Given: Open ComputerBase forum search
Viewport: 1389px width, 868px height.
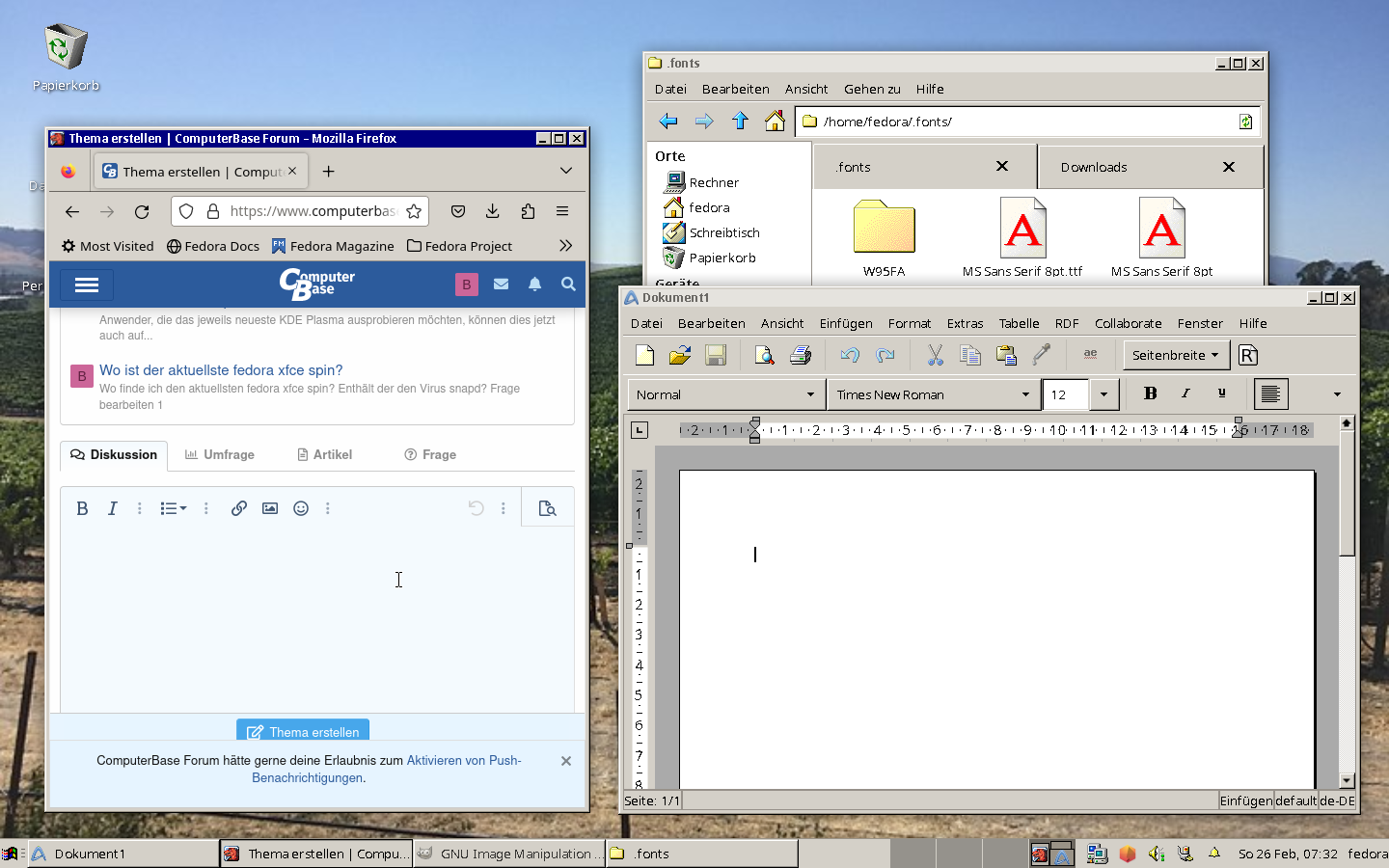Looking at the screenshot, I should coord(568,285).
